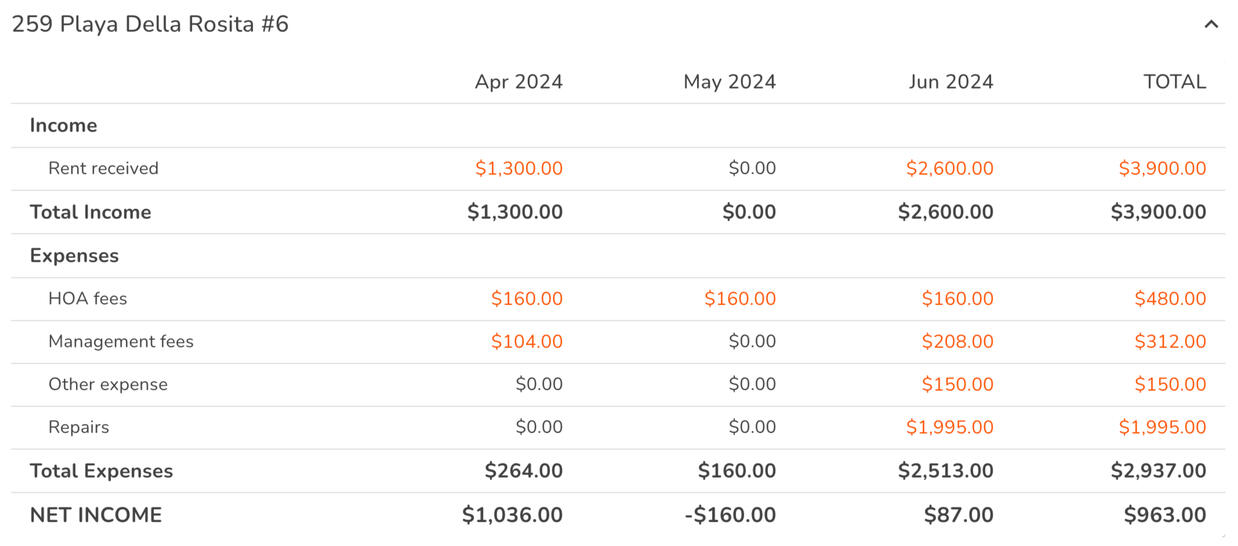
Task: Click total HOA fees $480.00 link
Action: pos(1170,299)
